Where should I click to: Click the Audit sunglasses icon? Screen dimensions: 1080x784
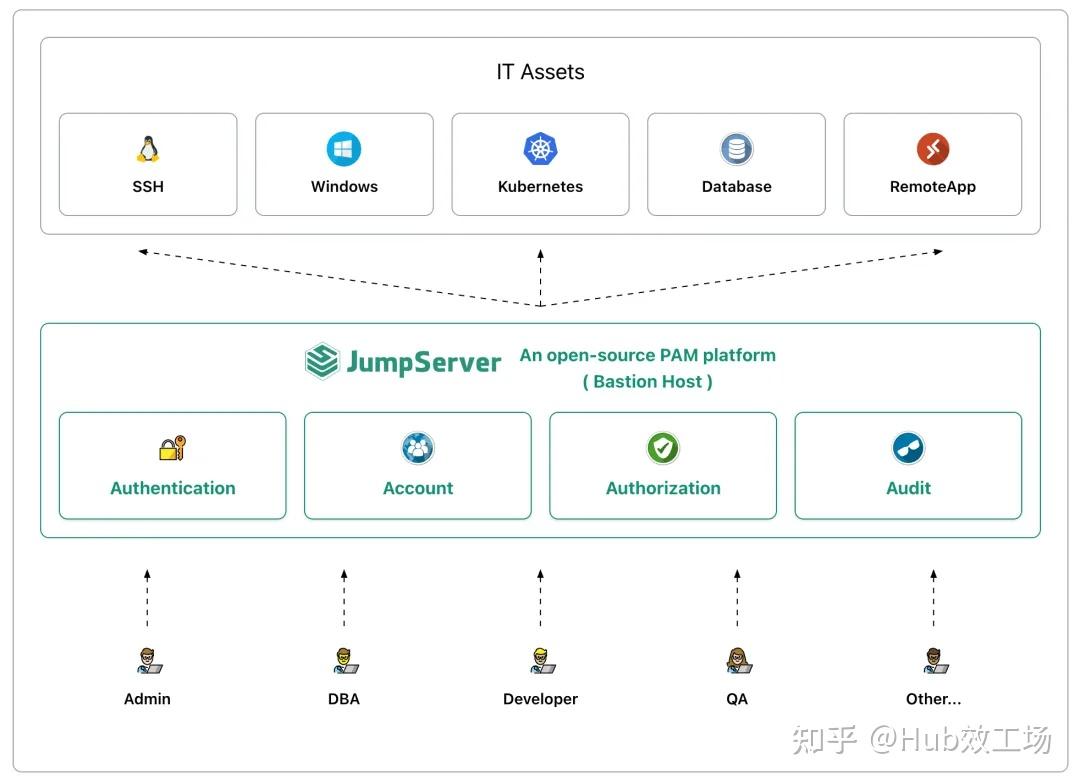pyautogui.click(x=908, y=448)
